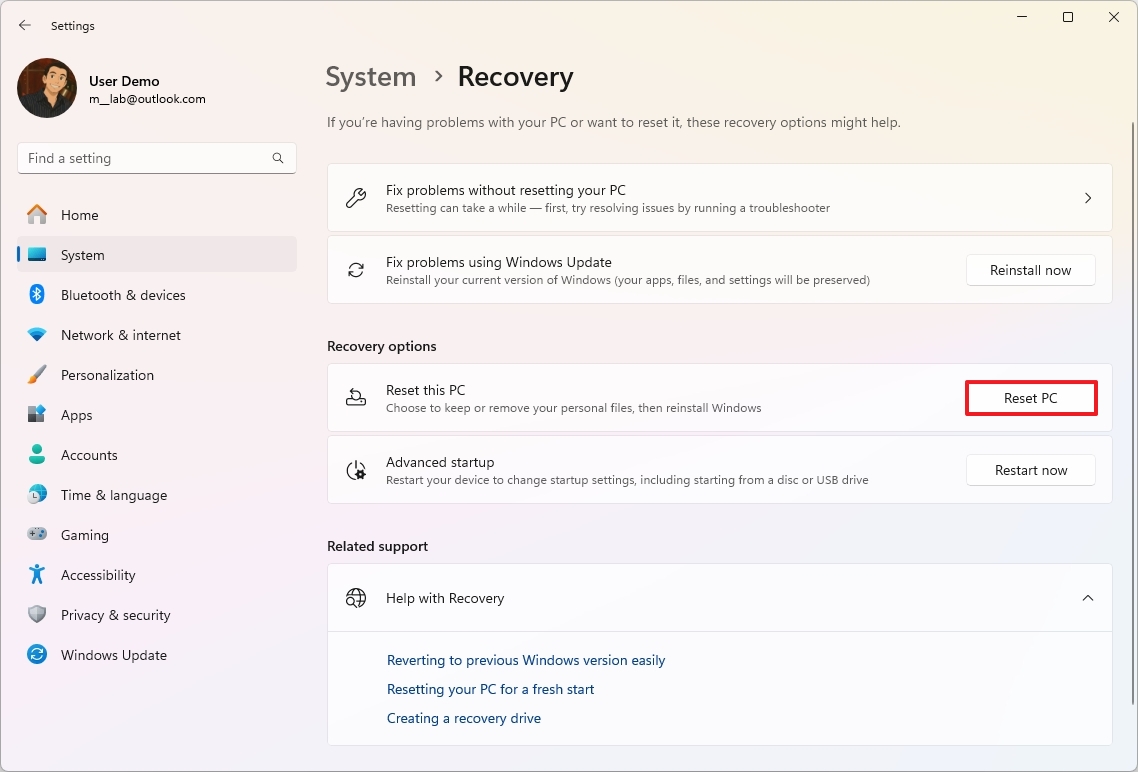Click the back arrow in Settings title bar
The width and height of the screenshot is (1138, 772).
[25, 25]
